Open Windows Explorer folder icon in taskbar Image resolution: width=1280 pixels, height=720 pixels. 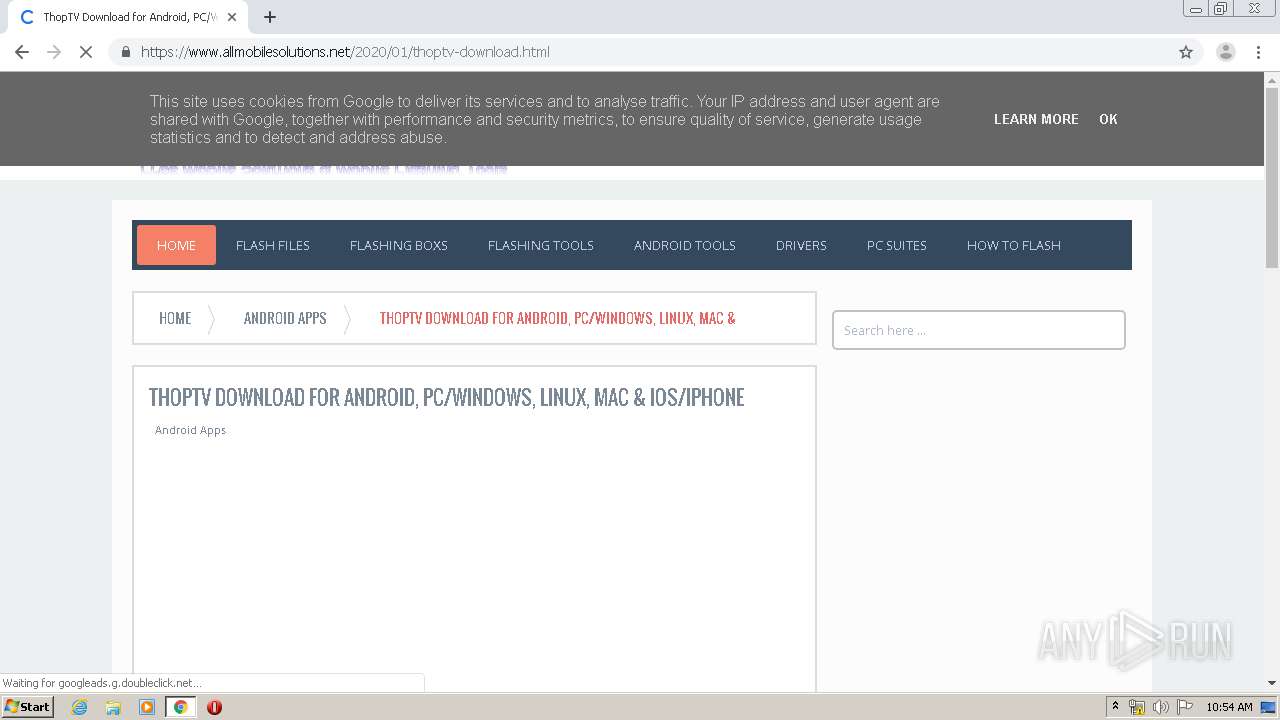point(113,707)
